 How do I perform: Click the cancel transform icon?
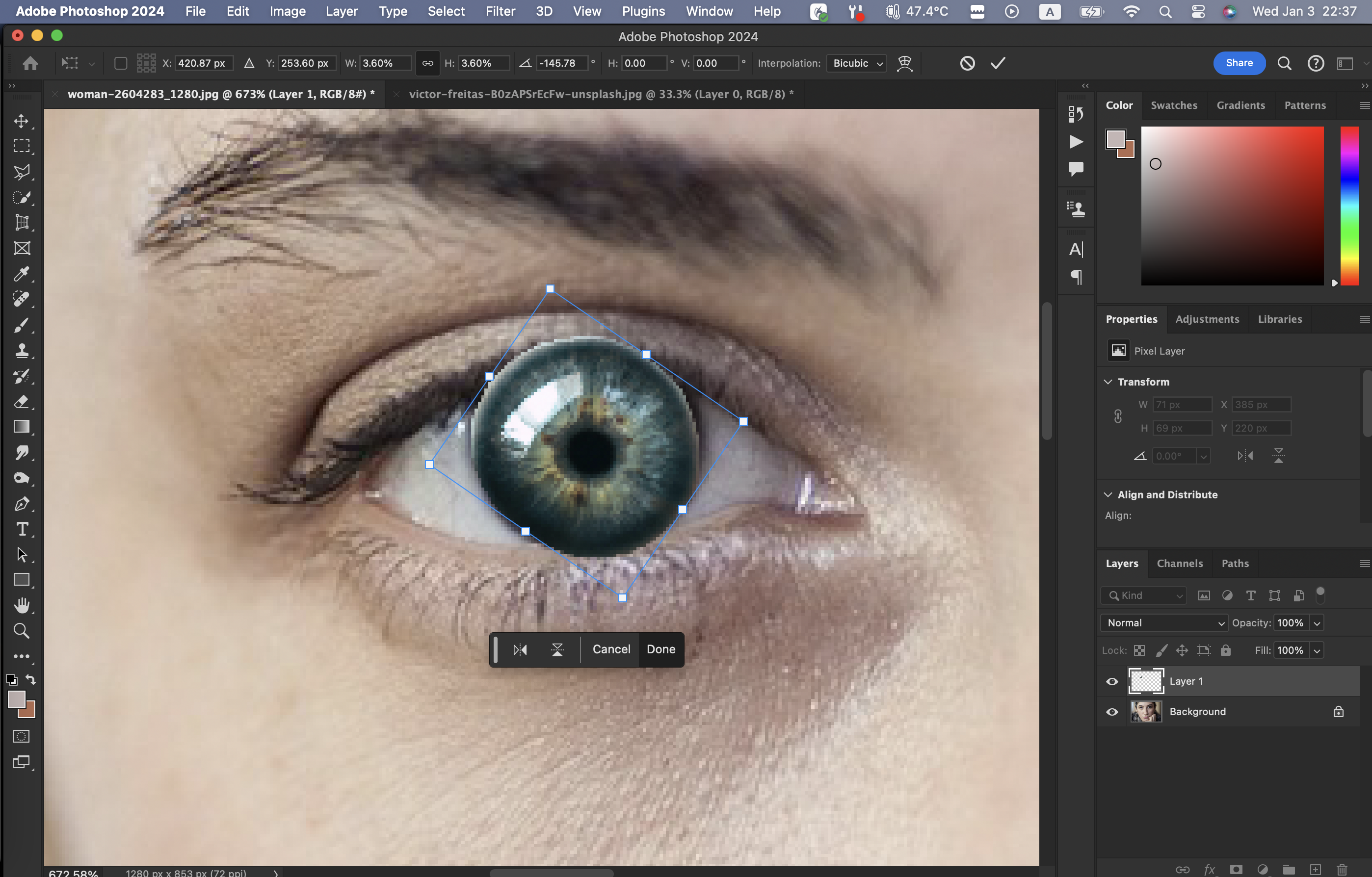(967, 63)
